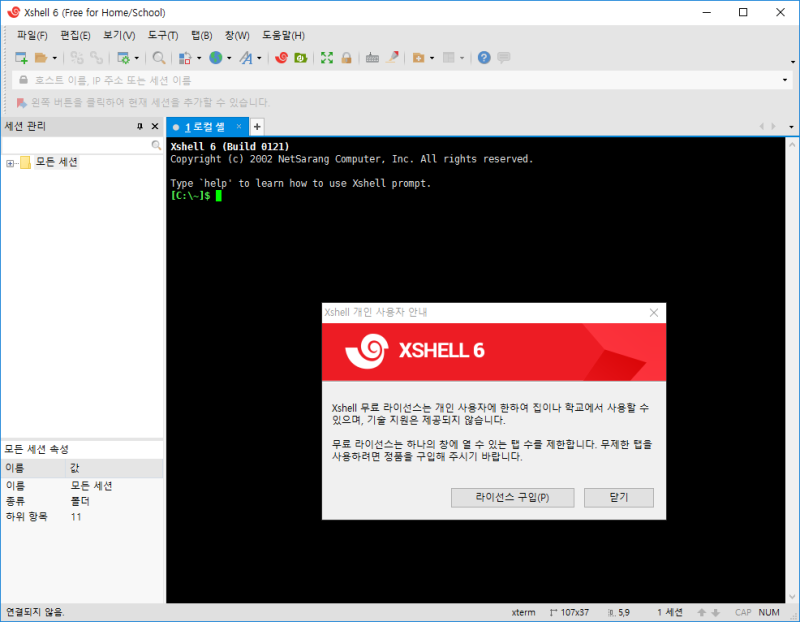Click the feedback speech bubble icon
800x622 pixels.
click(504, 58)
